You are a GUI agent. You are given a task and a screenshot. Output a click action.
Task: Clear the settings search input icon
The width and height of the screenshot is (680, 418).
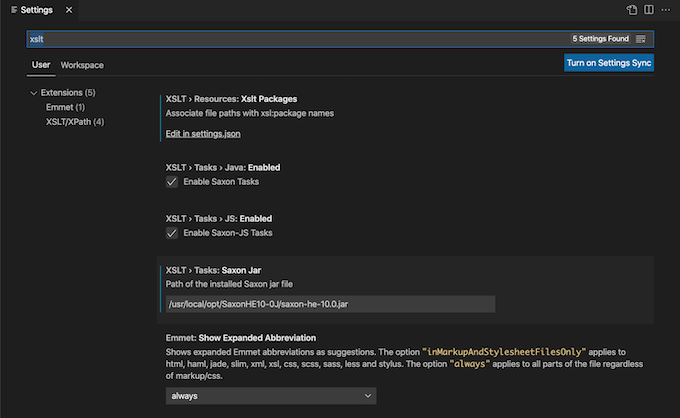click(x=641, y=39)
